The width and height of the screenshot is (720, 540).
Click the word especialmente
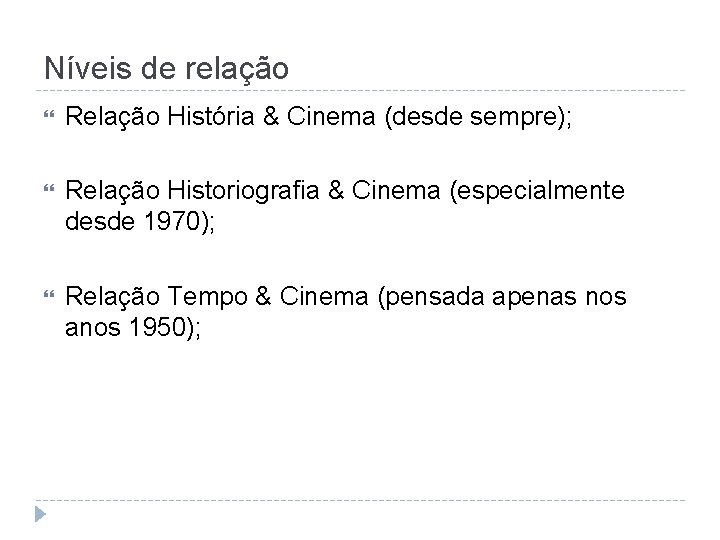coord(538,191)
